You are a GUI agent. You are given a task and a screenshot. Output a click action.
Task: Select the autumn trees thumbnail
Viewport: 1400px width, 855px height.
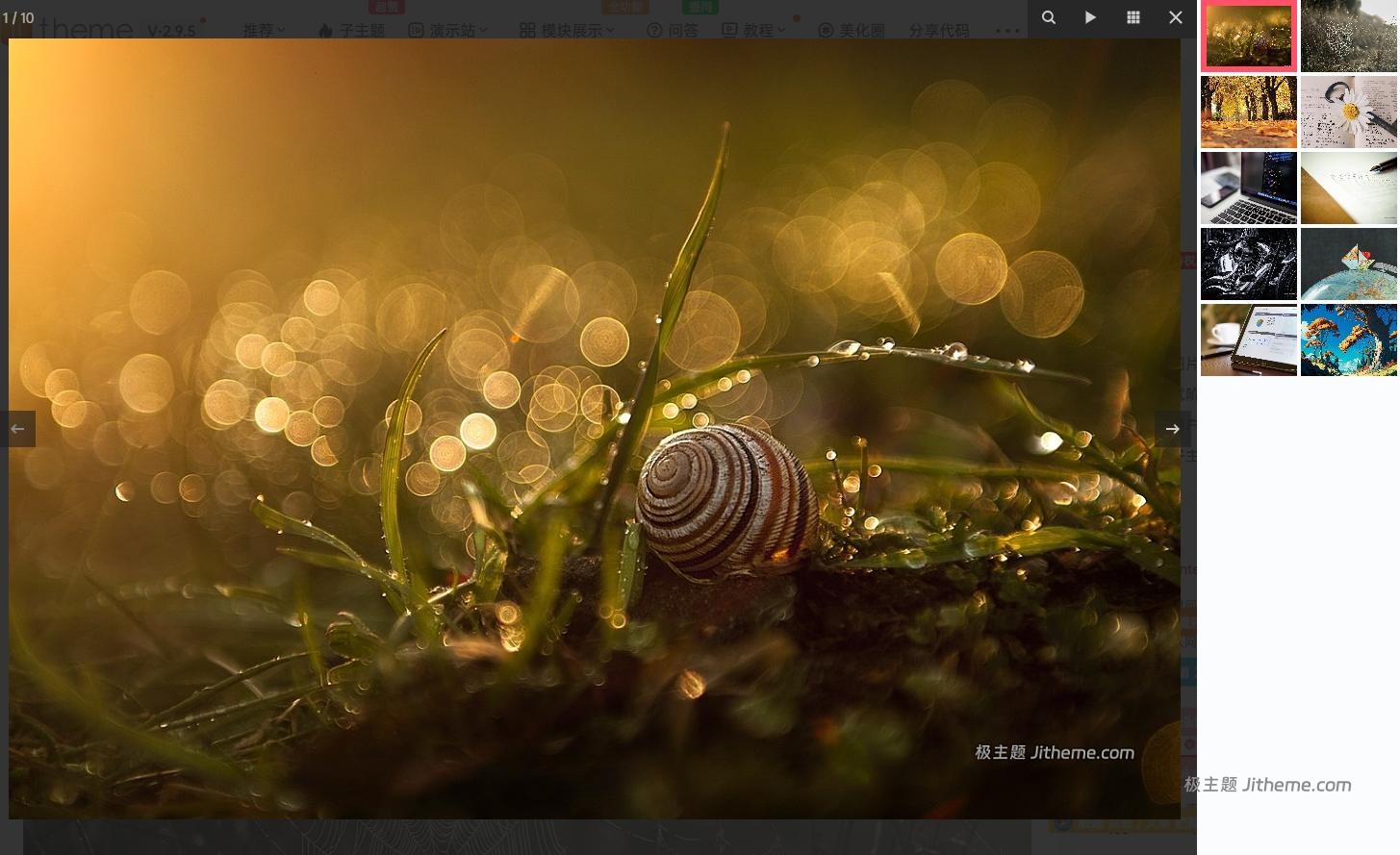coord(1249,113)
